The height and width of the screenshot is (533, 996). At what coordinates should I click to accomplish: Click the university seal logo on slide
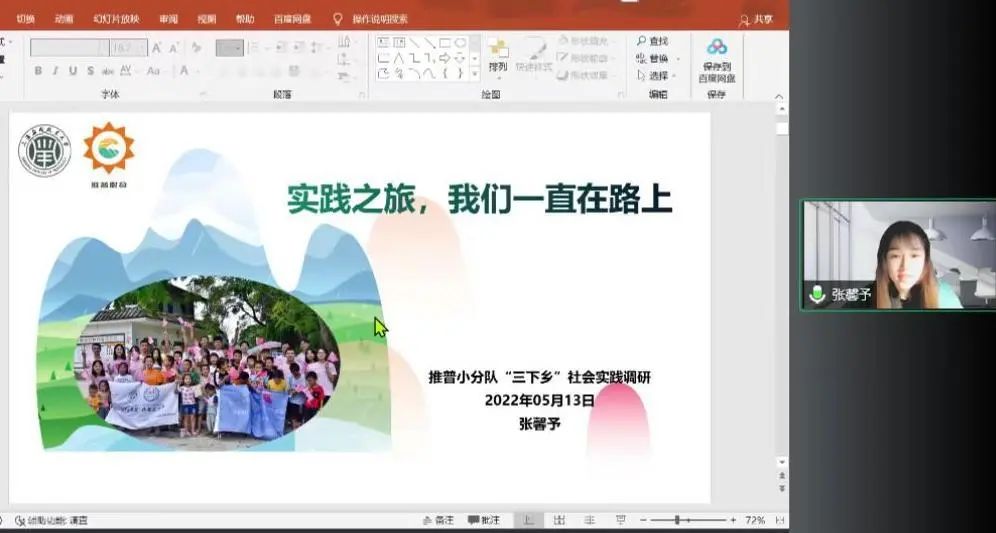pyautogui.click(x=44, y=151)
